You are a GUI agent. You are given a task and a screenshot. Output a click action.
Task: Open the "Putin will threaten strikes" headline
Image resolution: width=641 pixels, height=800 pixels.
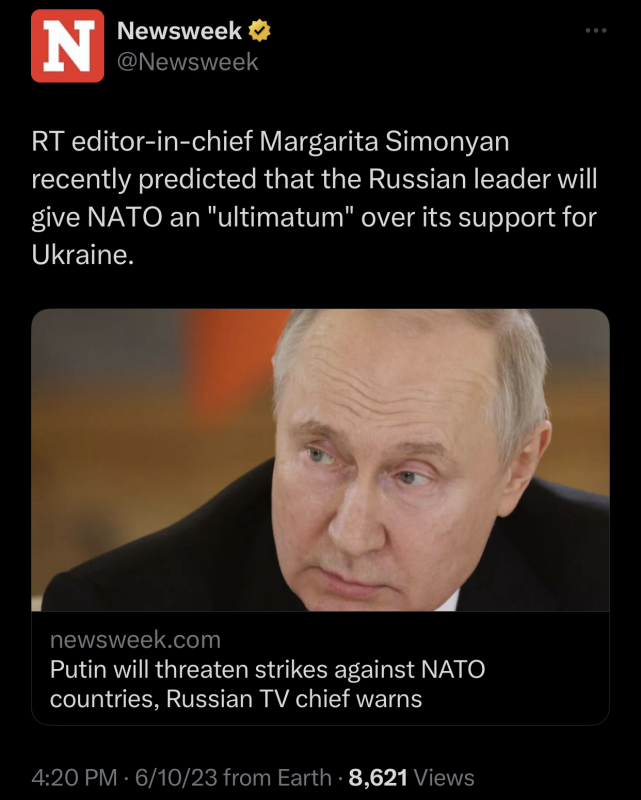click(267, 669)
